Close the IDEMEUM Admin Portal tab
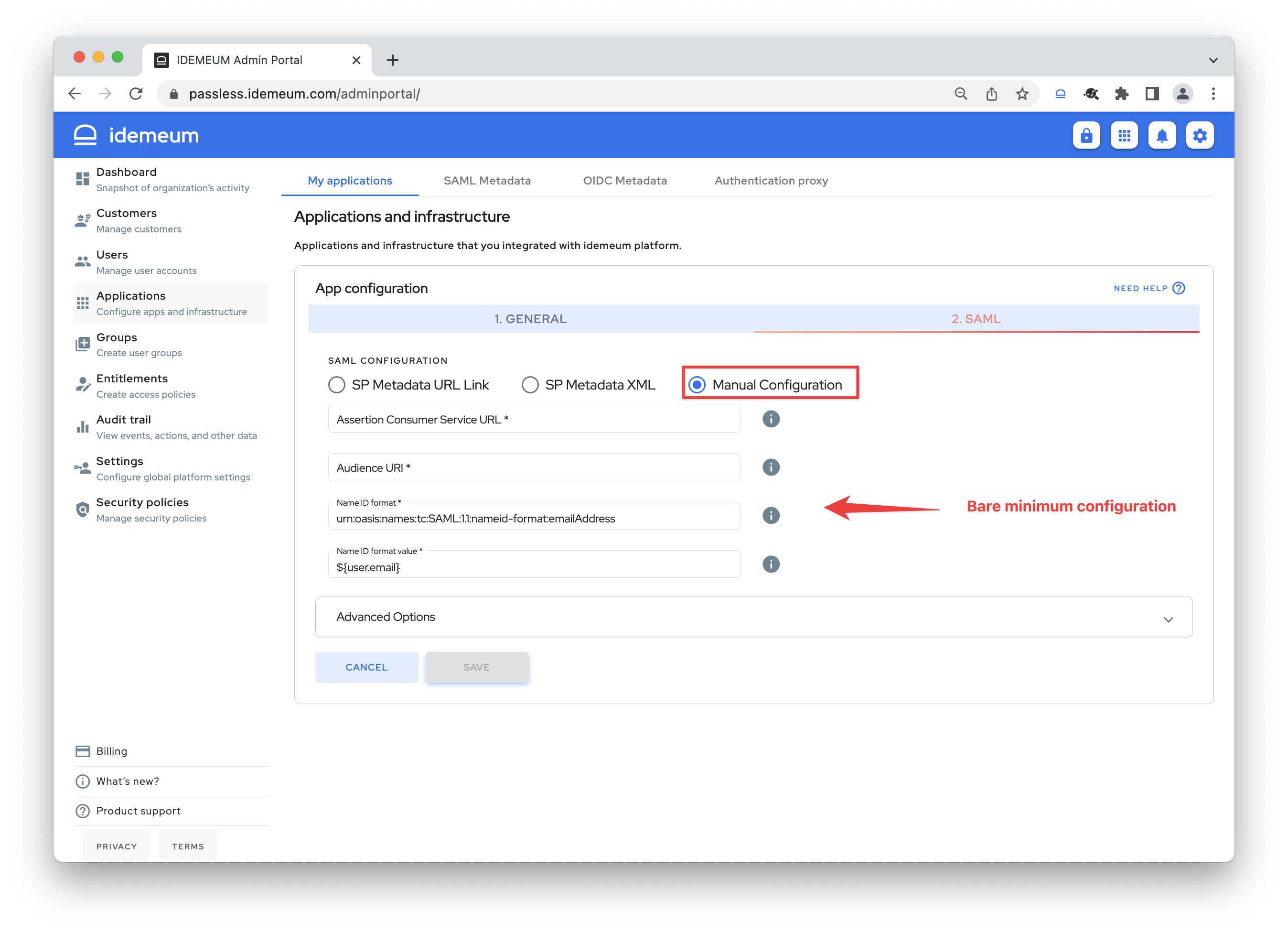The image size is (1288, 933). (x=356, y=60)
